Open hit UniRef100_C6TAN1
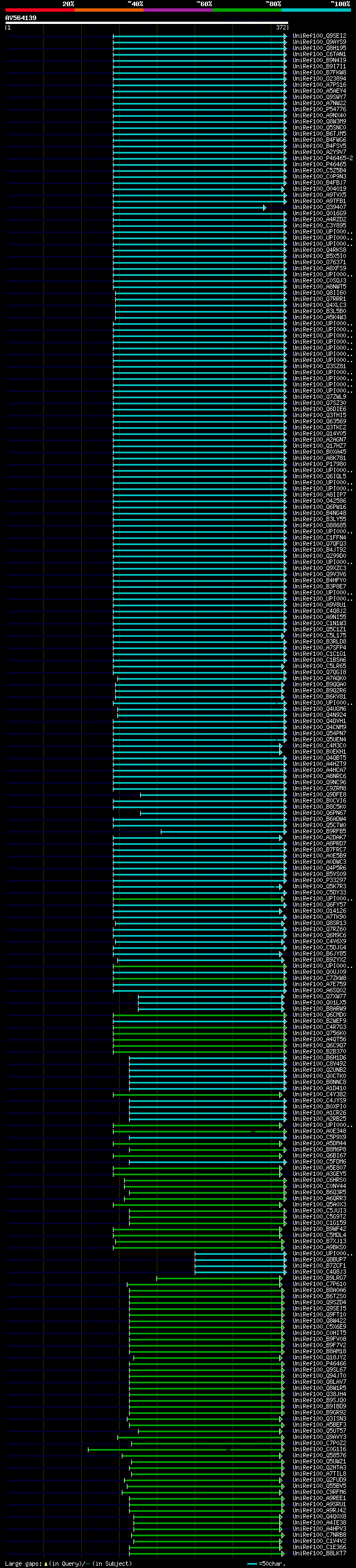356x1568 pixels. 319,54
